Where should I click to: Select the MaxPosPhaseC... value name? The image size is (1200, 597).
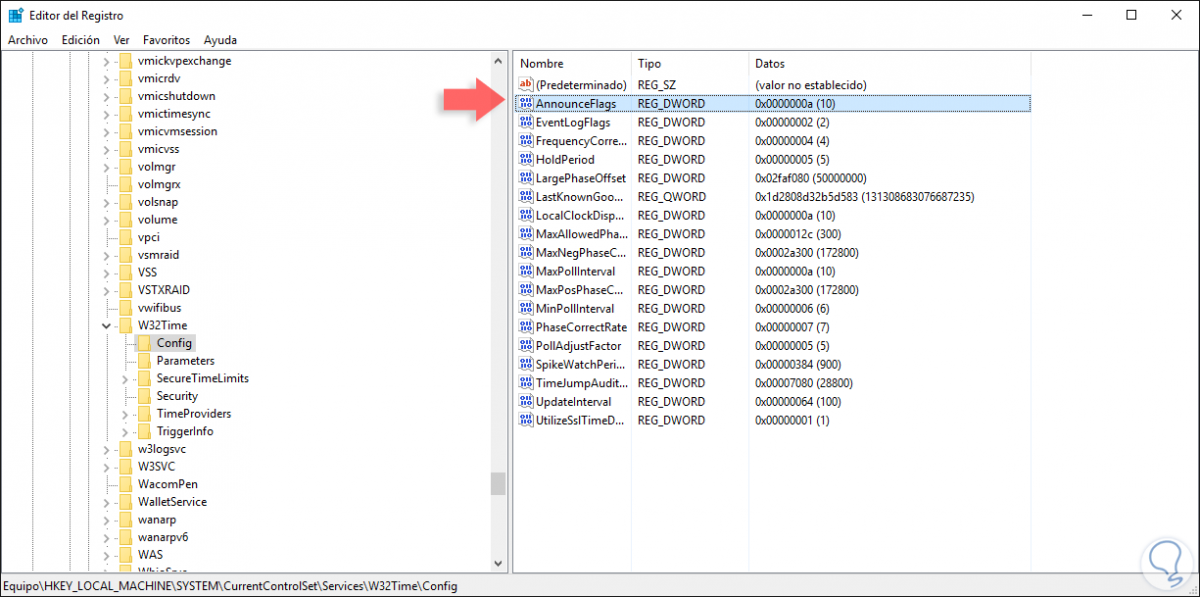click(580, 290)
